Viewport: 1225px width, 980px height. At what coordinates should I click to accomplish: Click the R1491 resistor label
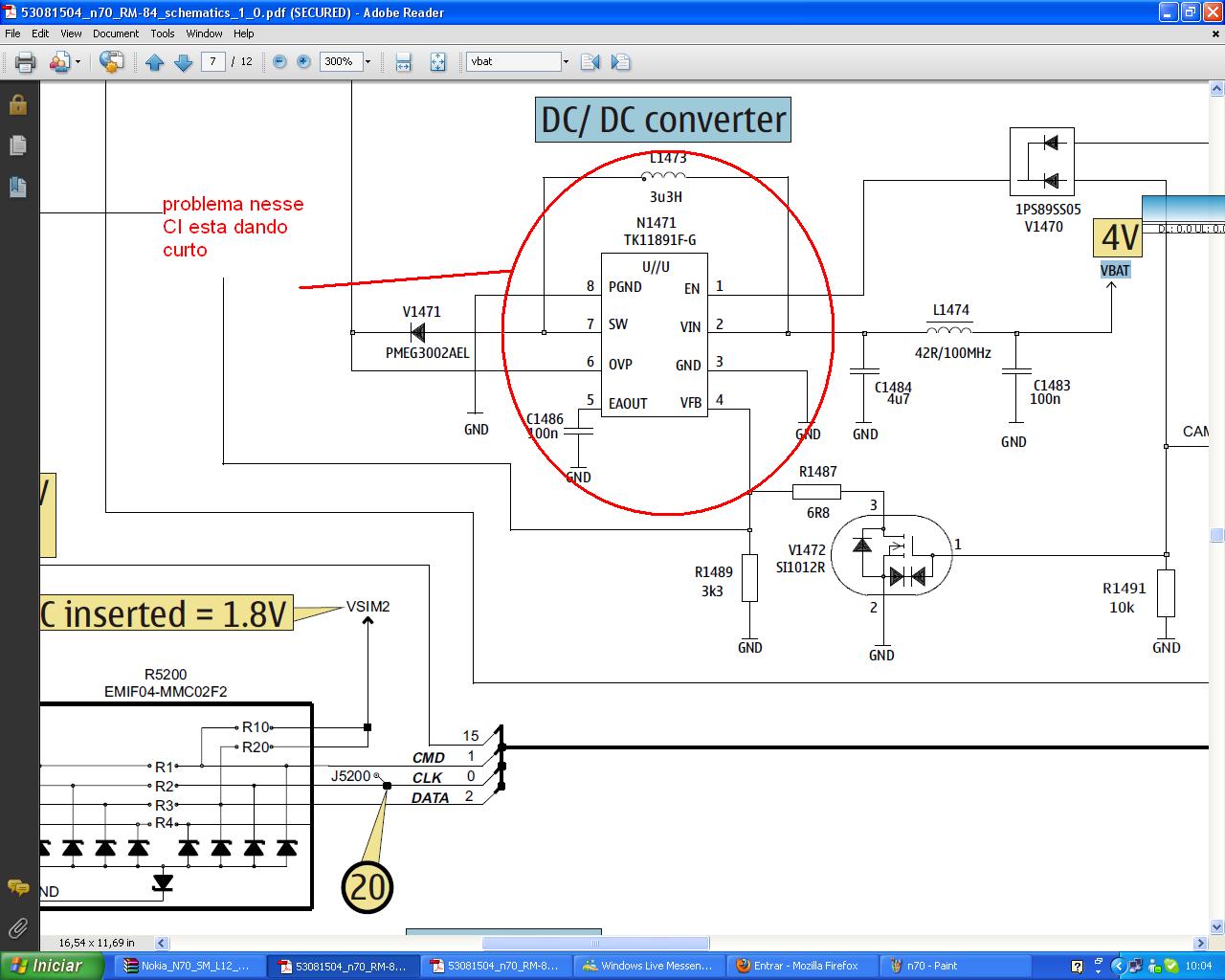[1124, 589]
